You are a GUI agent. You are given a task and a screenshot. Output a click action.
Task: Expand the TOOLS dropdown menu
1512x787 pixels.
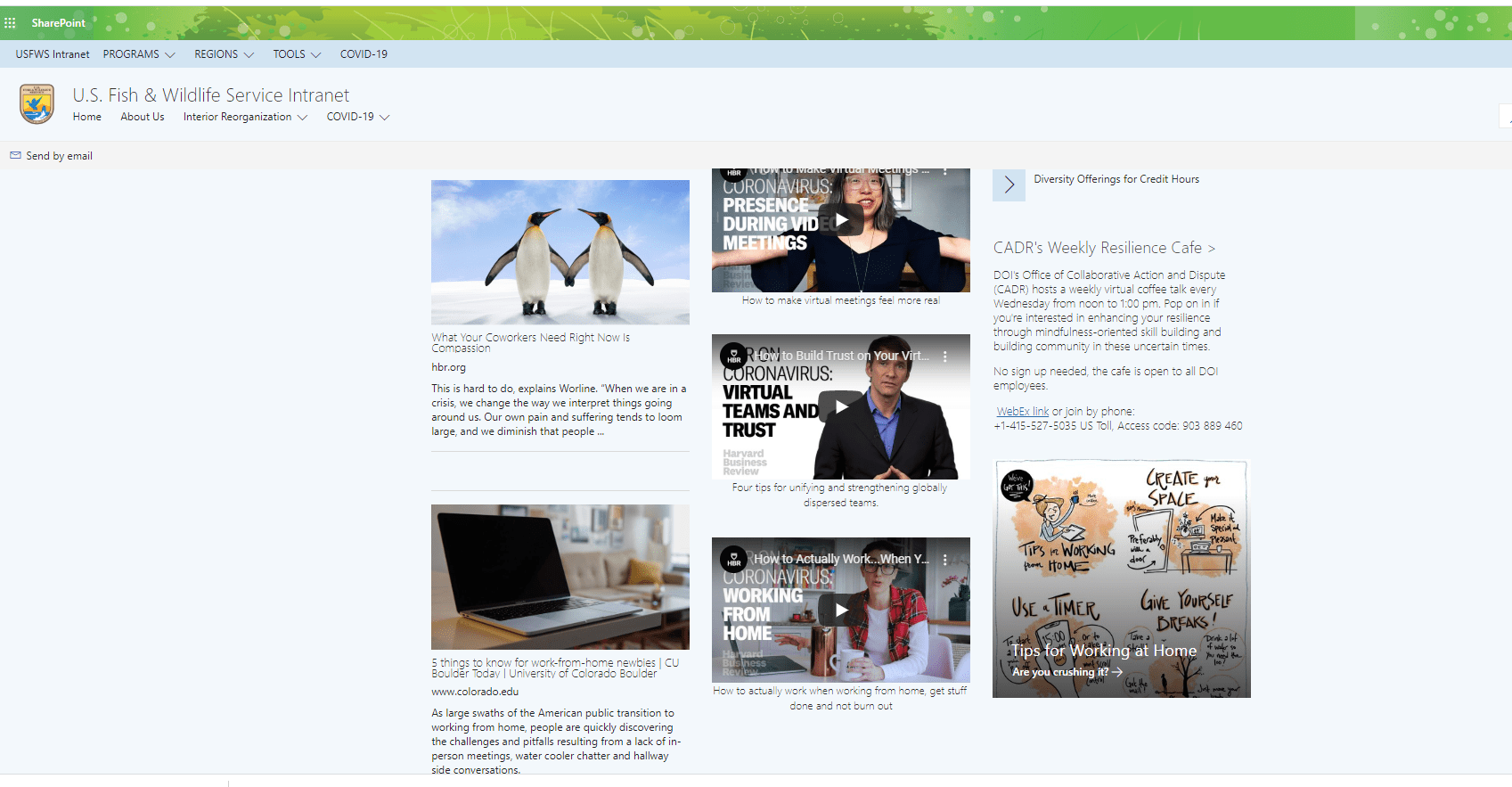[315, 54]
